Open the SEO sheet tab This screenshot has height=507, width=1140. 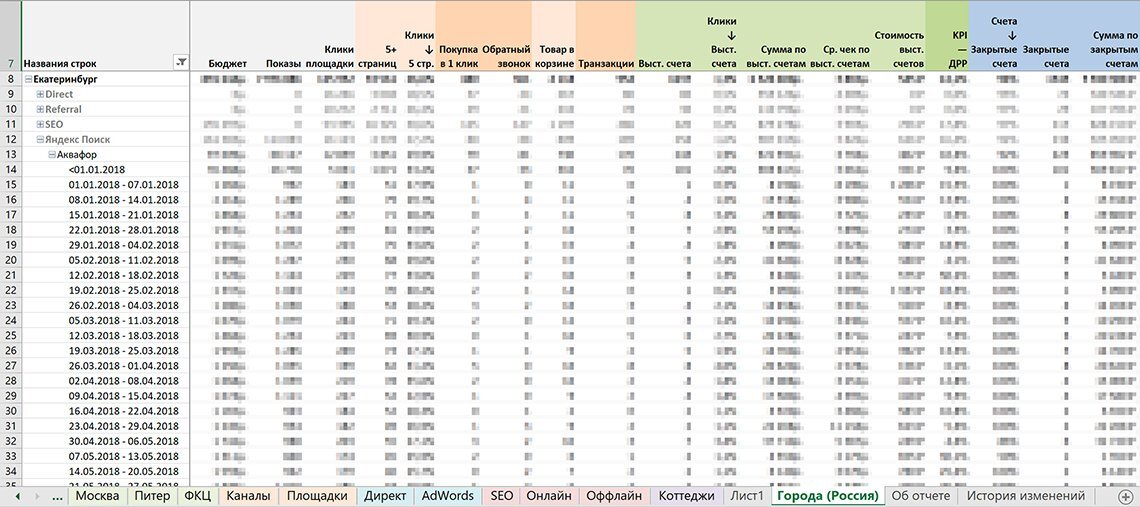click(502, 496)
